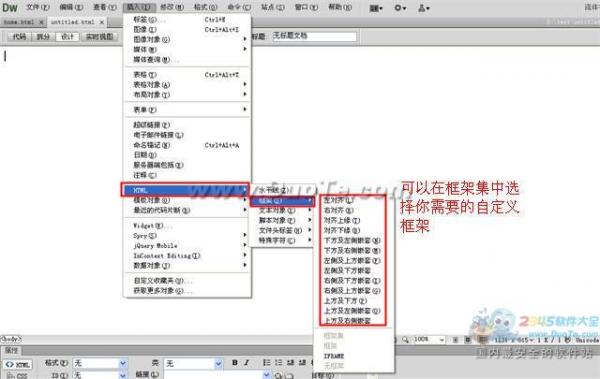Expand 表单 submenu

(188, 110)
